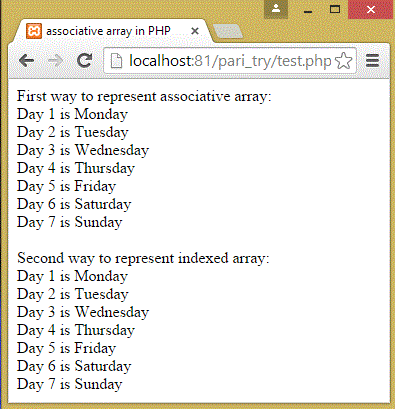Click the last 'Day 7 is Sunday' line
395x409 pixels.
70,384
